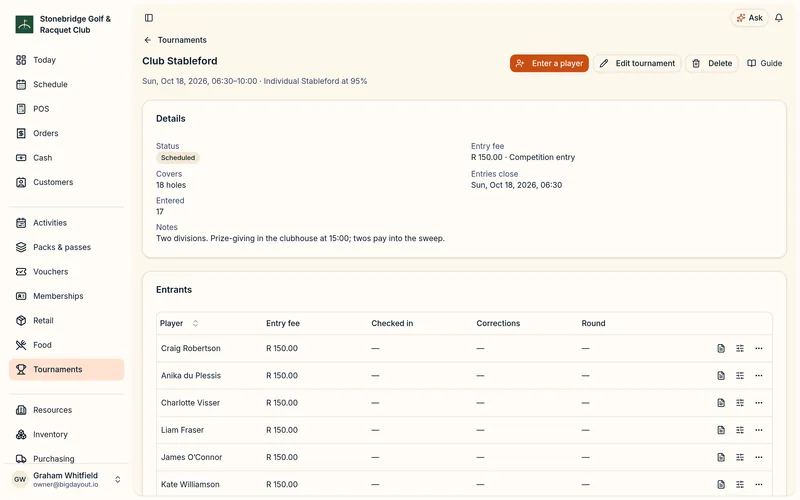800x500 pixels.
Task: Open Today in sidebar
Action: click(x=66, y=60)
